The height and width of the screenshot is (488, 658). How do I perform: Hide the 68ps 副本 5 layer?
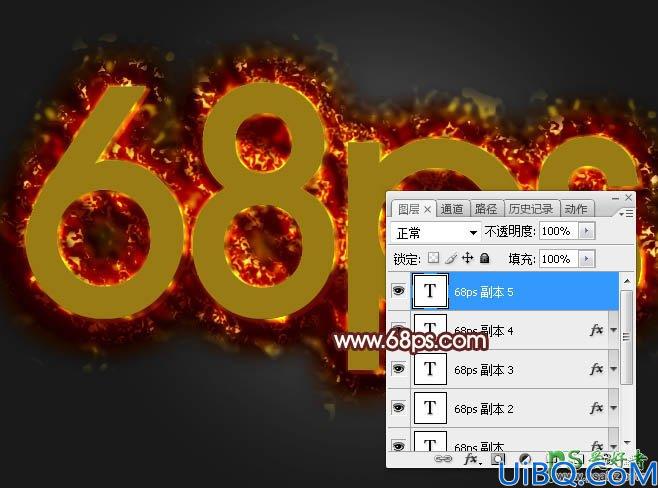pyautogui.click(x=398, y=290)
